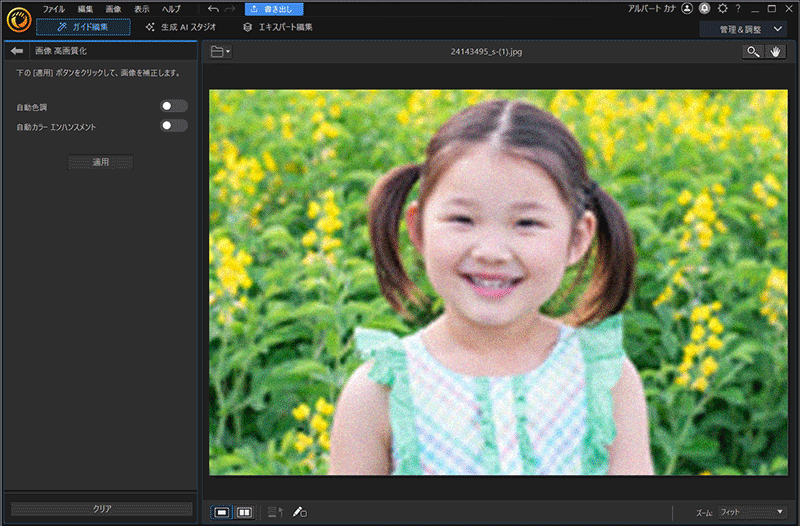Open the user account icon
Screen dimensions: 800x526
click(687, 8)
